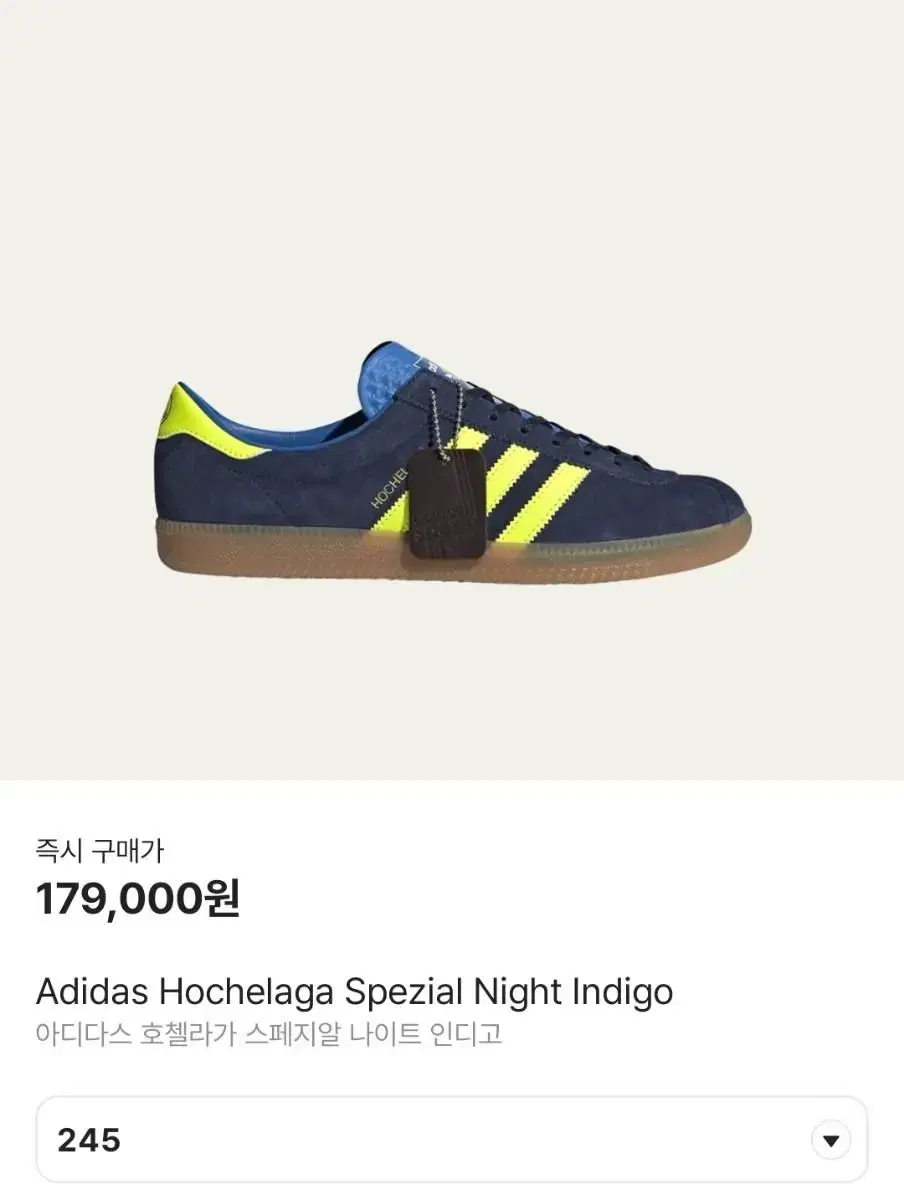904x1200 pixels.
Task: Click the 즉시 구매가 label
Action: point(99,851)
